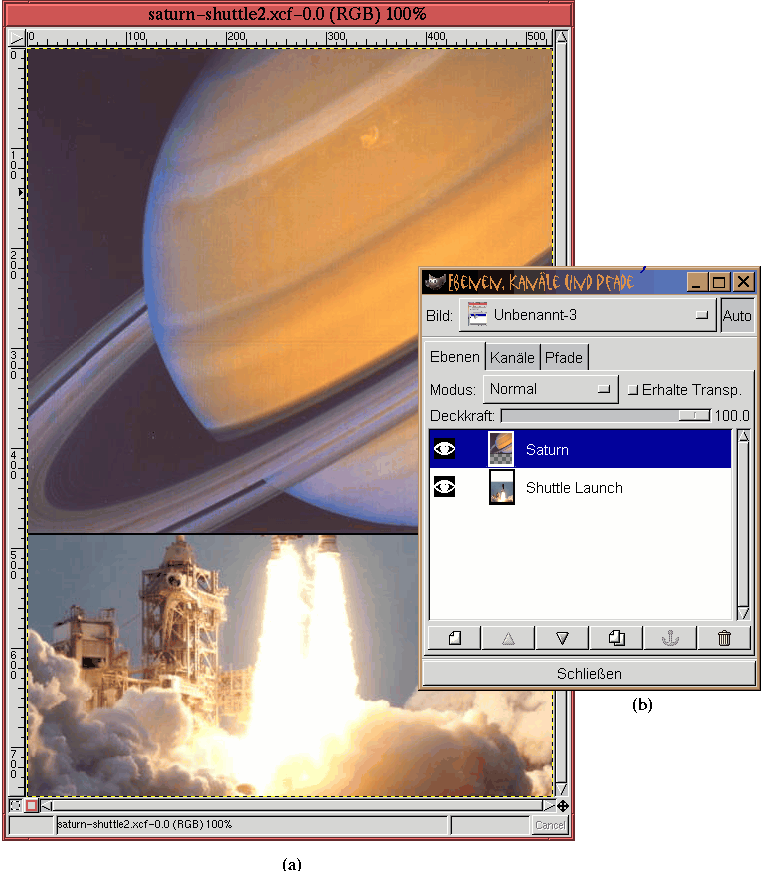Switch to the Pfade tab
This screenshot has width=761, height=871.
[x=563, y=357]
